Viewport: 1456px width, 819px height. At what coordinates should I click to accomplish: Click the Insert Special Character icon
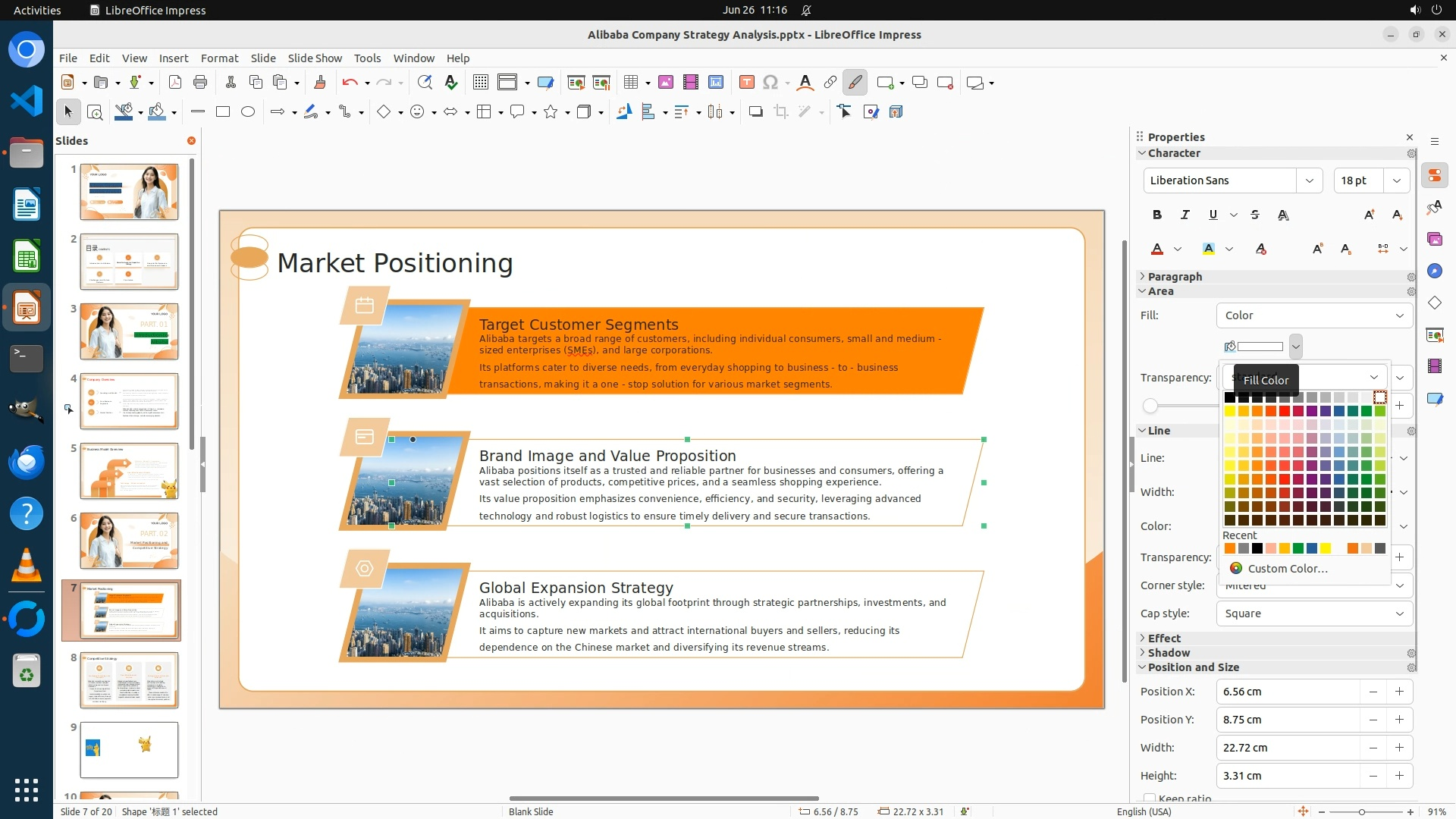770,83
